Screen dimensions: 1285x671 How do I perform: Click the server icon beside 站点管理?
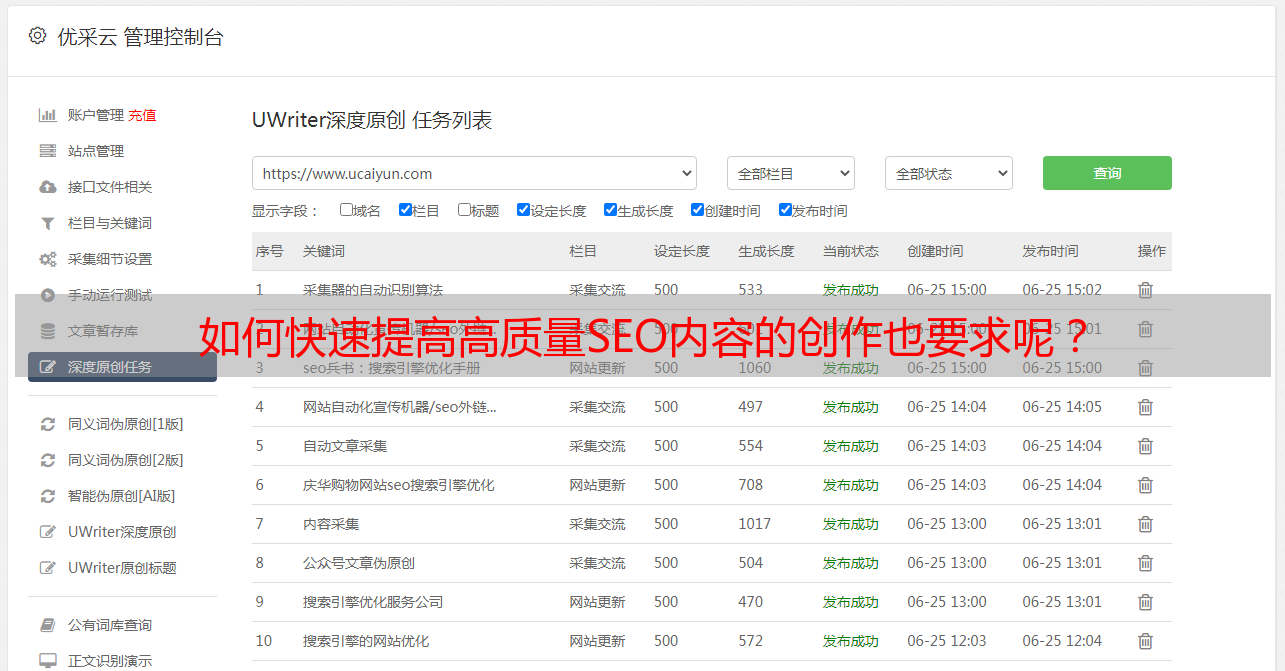pos(47,151)
